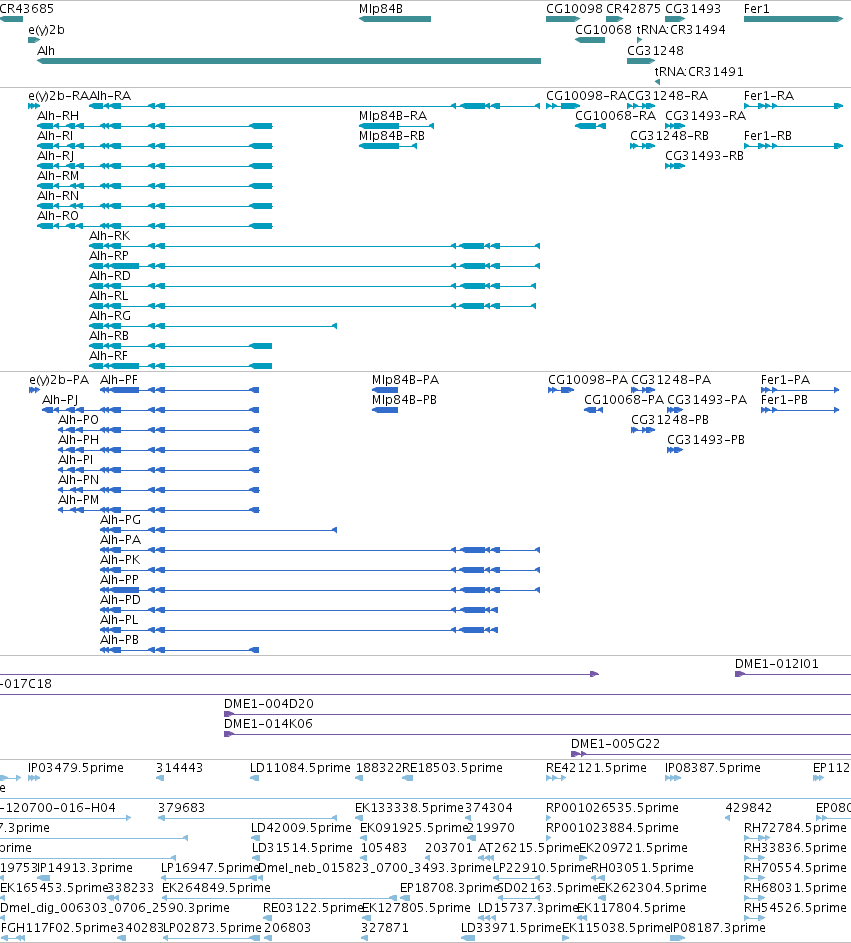This screenshot has height=943, width=851.
Task: Select the CG10068-RA transcript label
Action: pyautogui.click(x=615, y=116)
